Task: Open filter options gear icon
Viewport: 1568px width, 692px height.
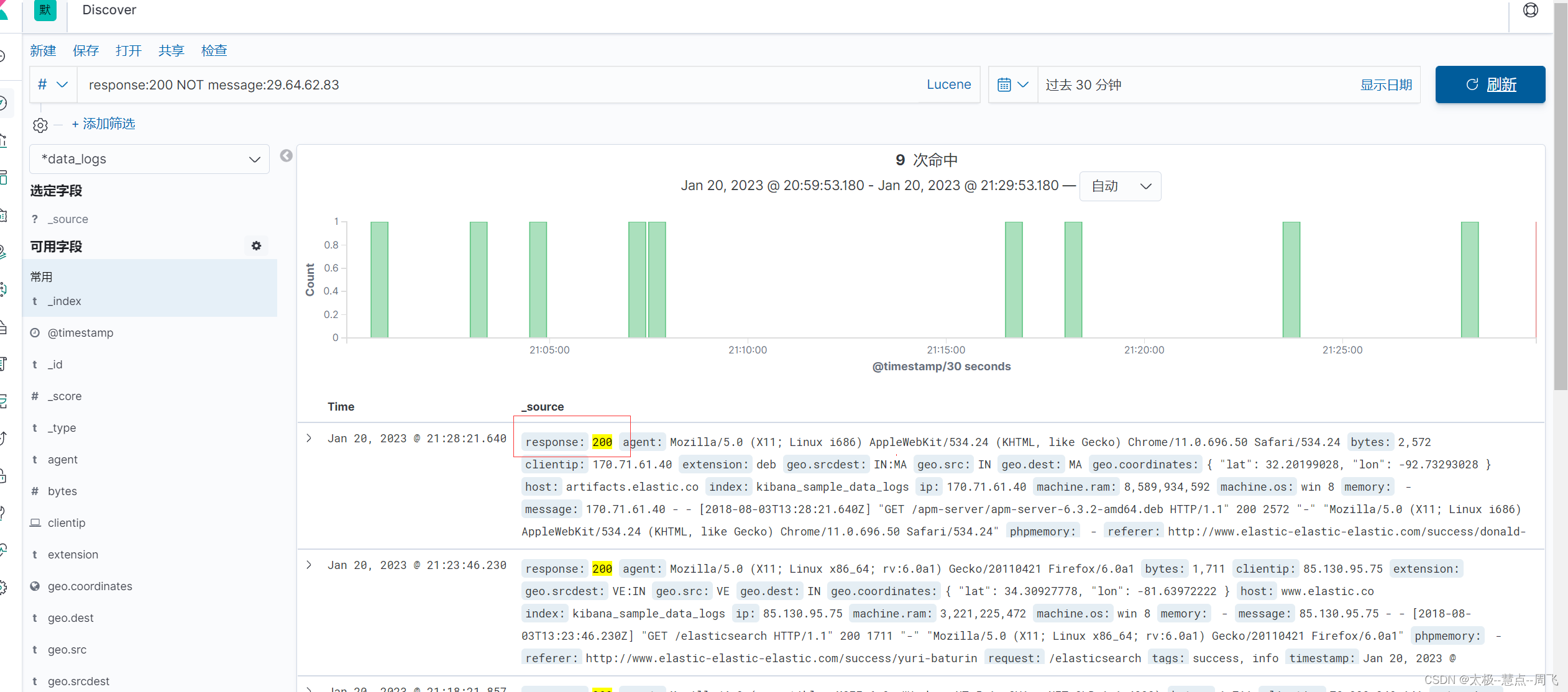Action: coord(40,125)
